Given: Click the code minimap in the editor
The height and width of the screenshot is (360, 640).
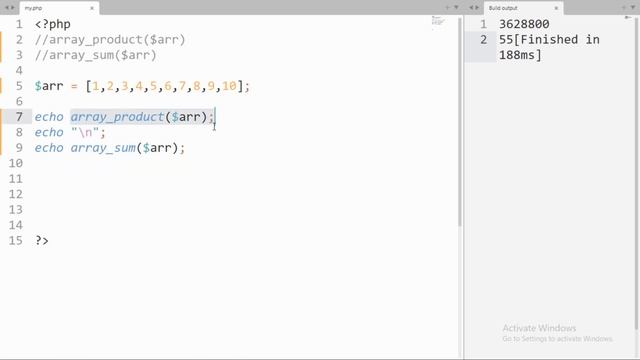Looking at the screenshot, I should 438,21.
